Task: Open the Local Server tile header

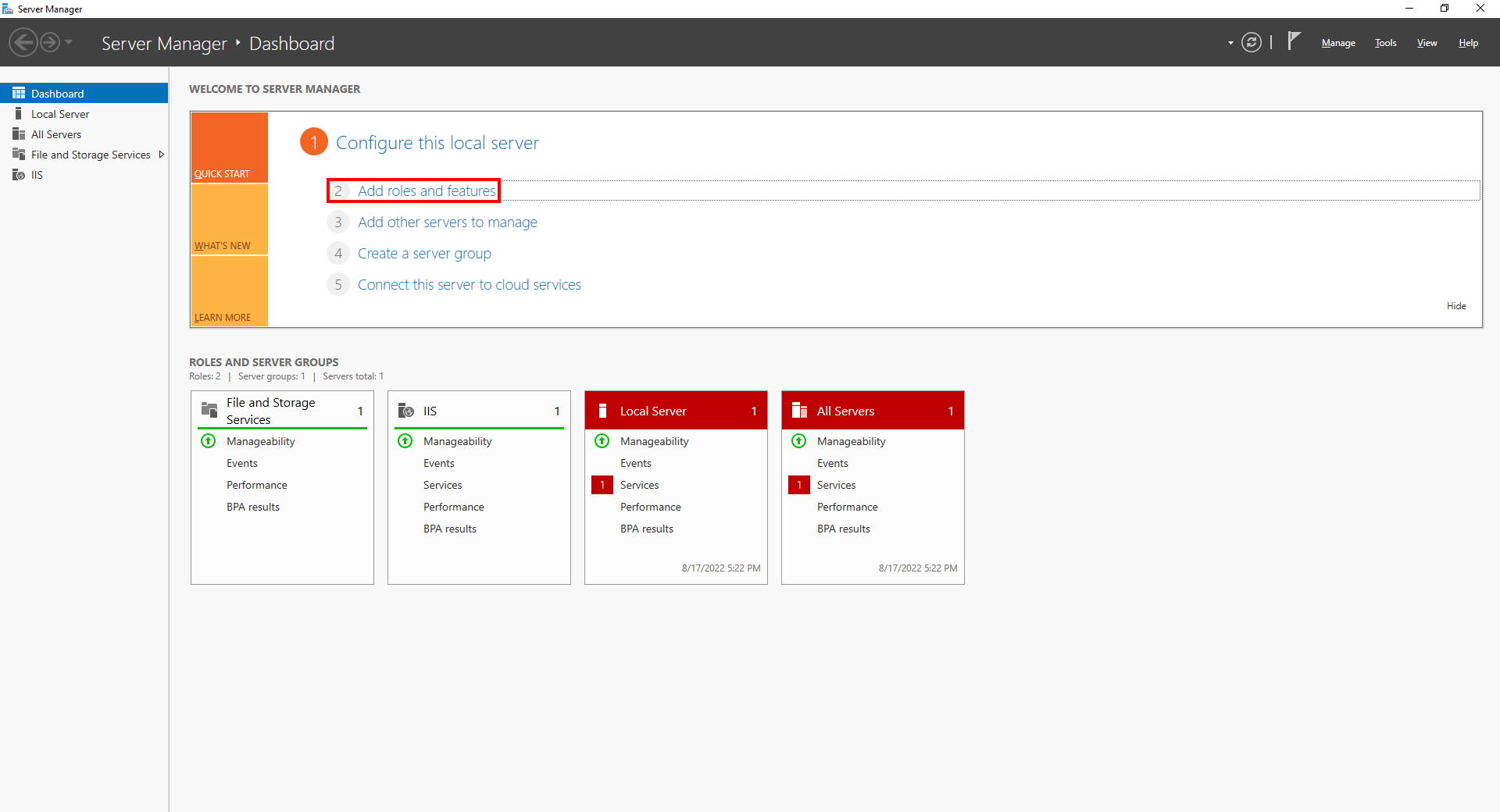Action: [676, 411]
